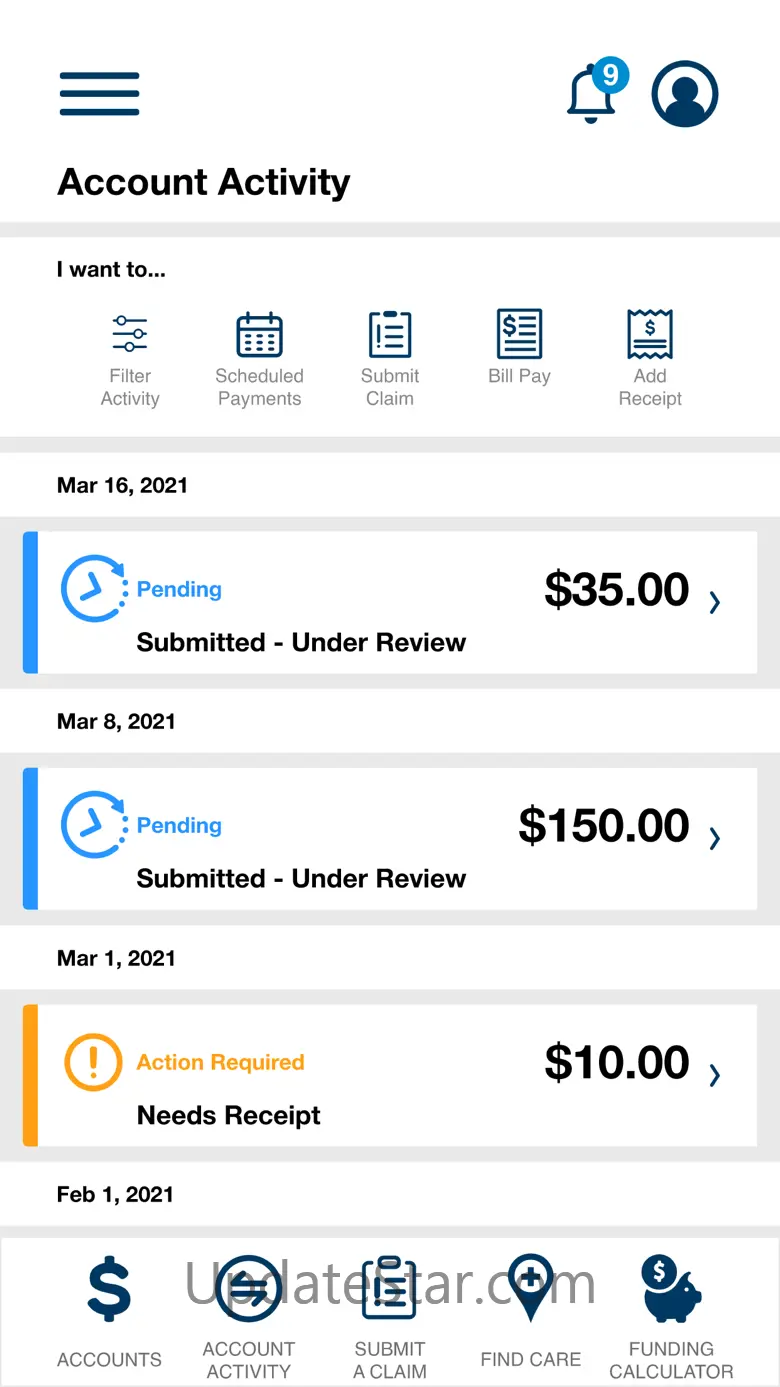Open the Mar 16 Submitted - Under Review entry
780x1387 pixels.
[x=301, y=642]
